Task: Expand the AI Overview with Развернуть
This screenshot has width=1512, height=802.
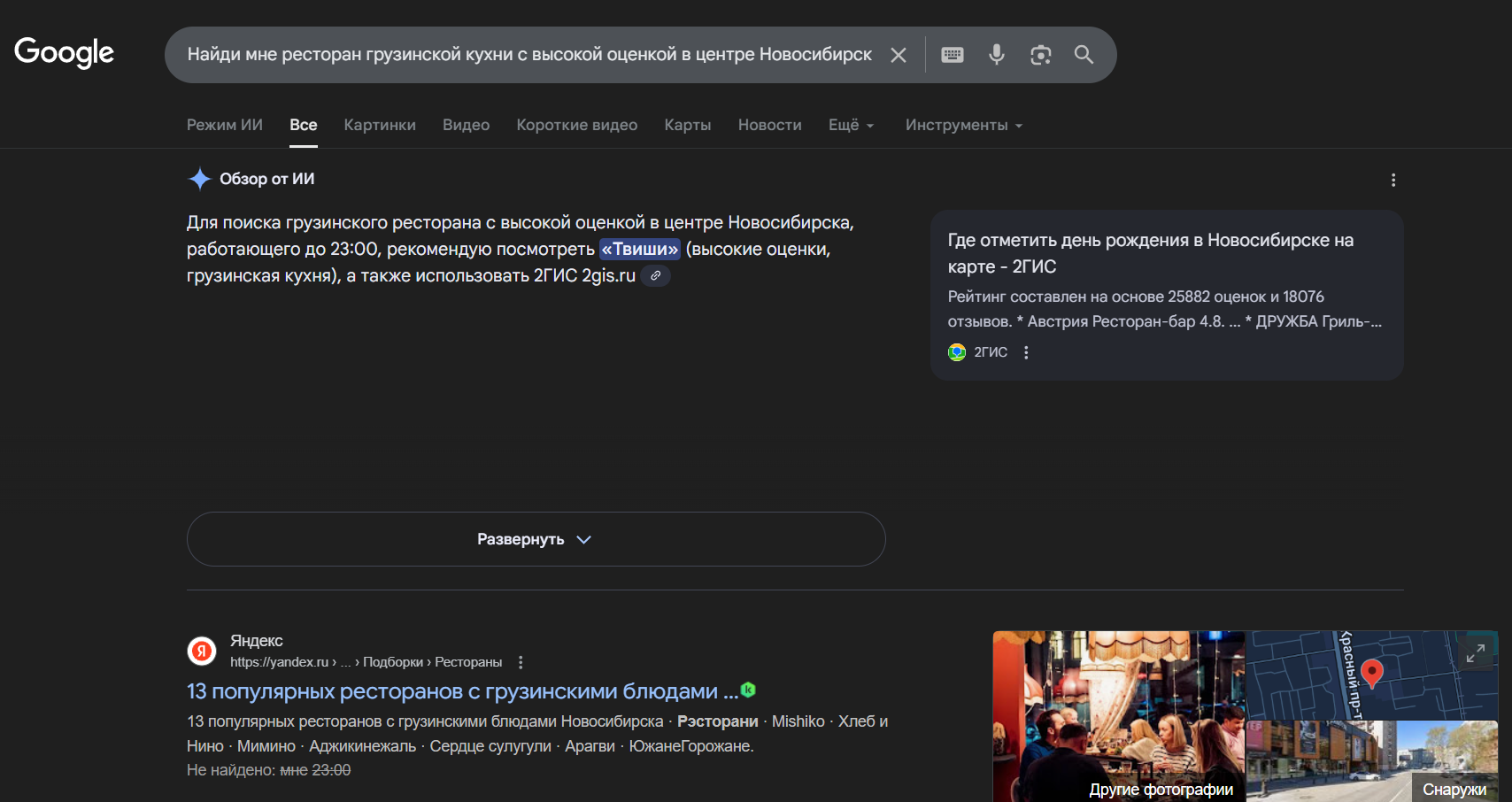Action: click(x=536, y=538)
